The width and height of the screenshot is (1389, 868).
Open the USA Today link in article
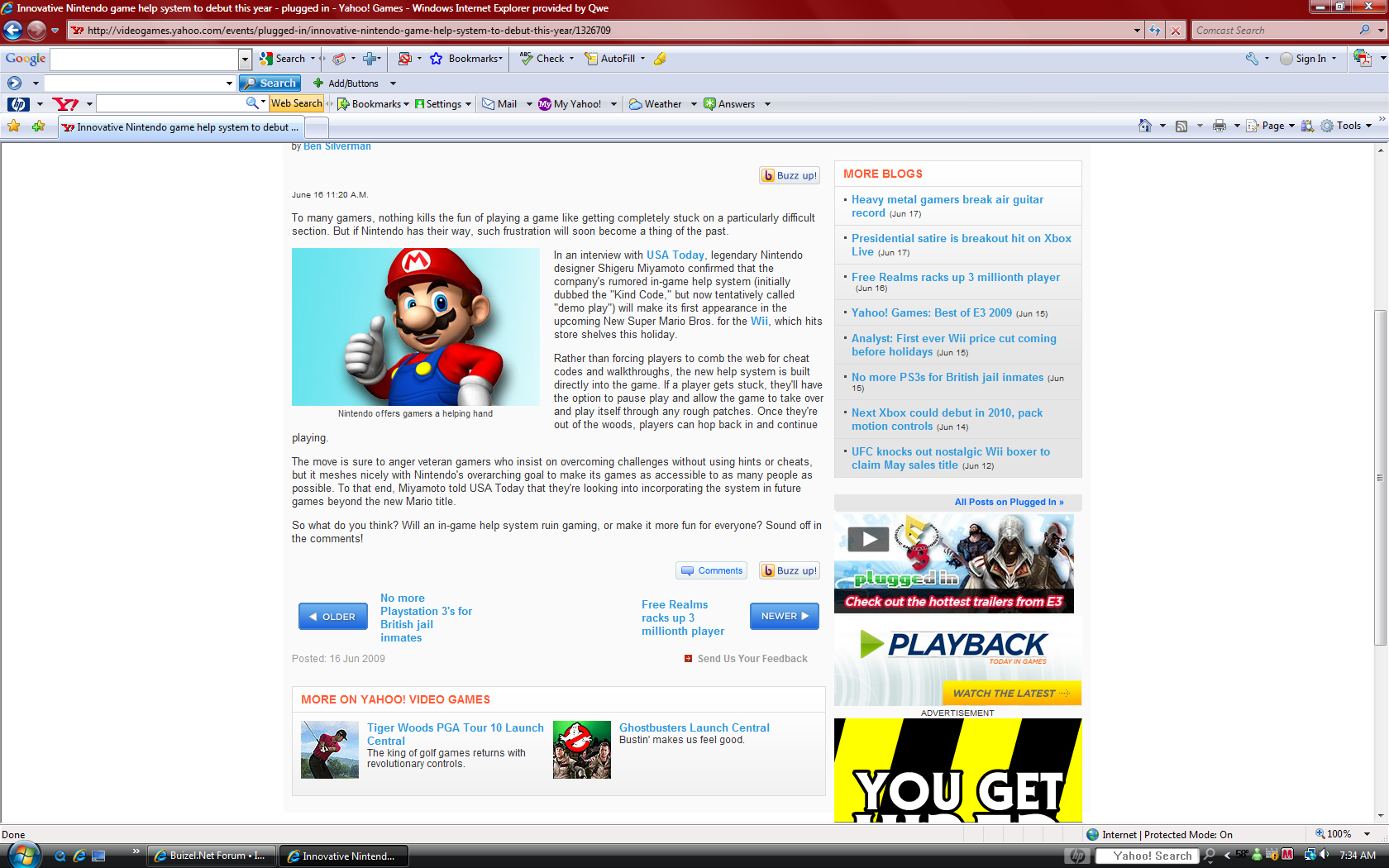pyautogui.click(x=675, y=255)
